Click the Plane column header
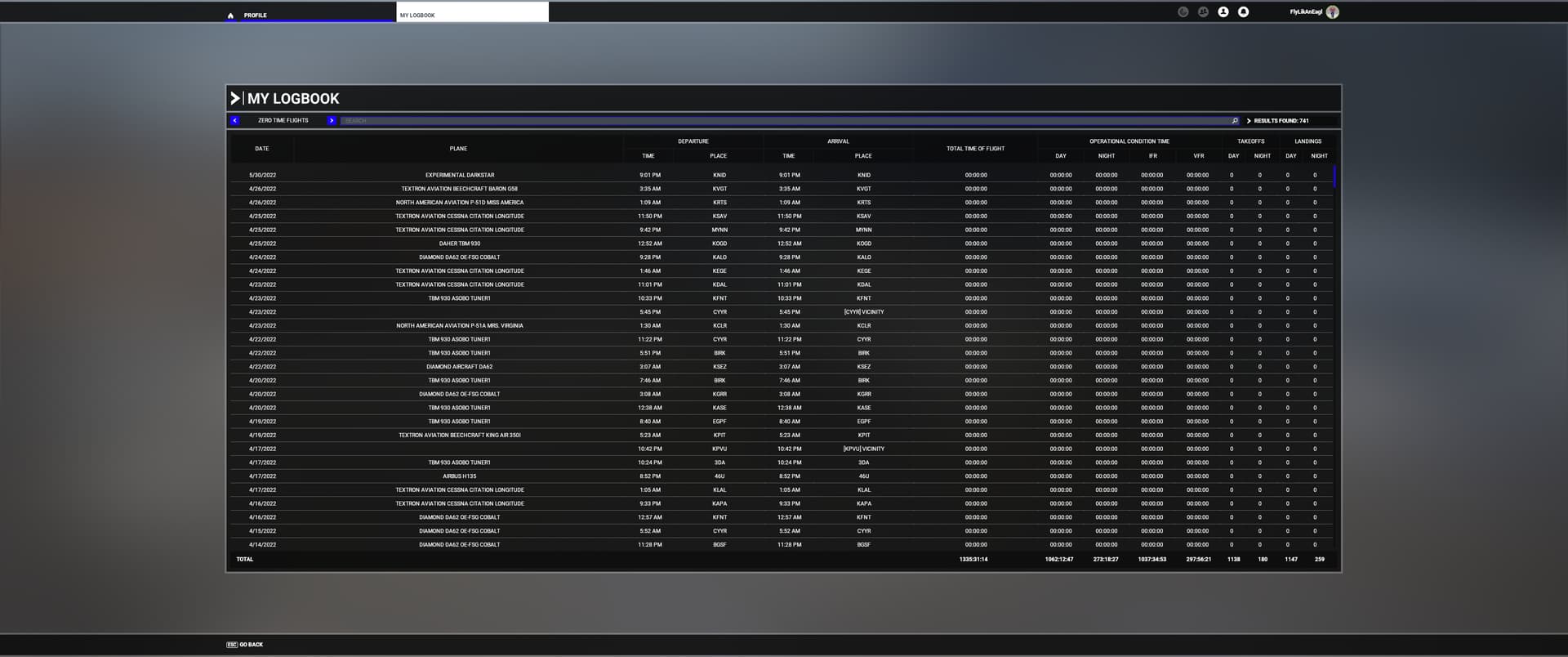 click(x=458, y=149)
